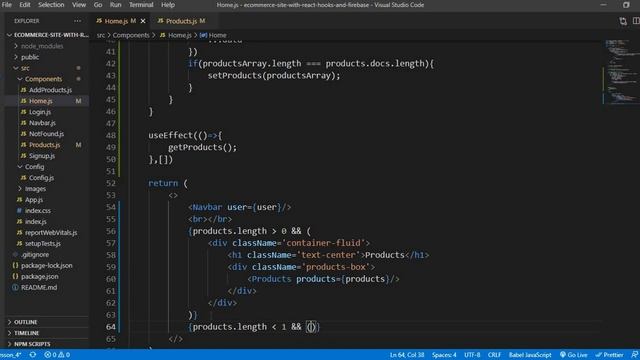The image size is (640, 360).
Task: Expand the Images folder
Action: click(x=35, y=189)
